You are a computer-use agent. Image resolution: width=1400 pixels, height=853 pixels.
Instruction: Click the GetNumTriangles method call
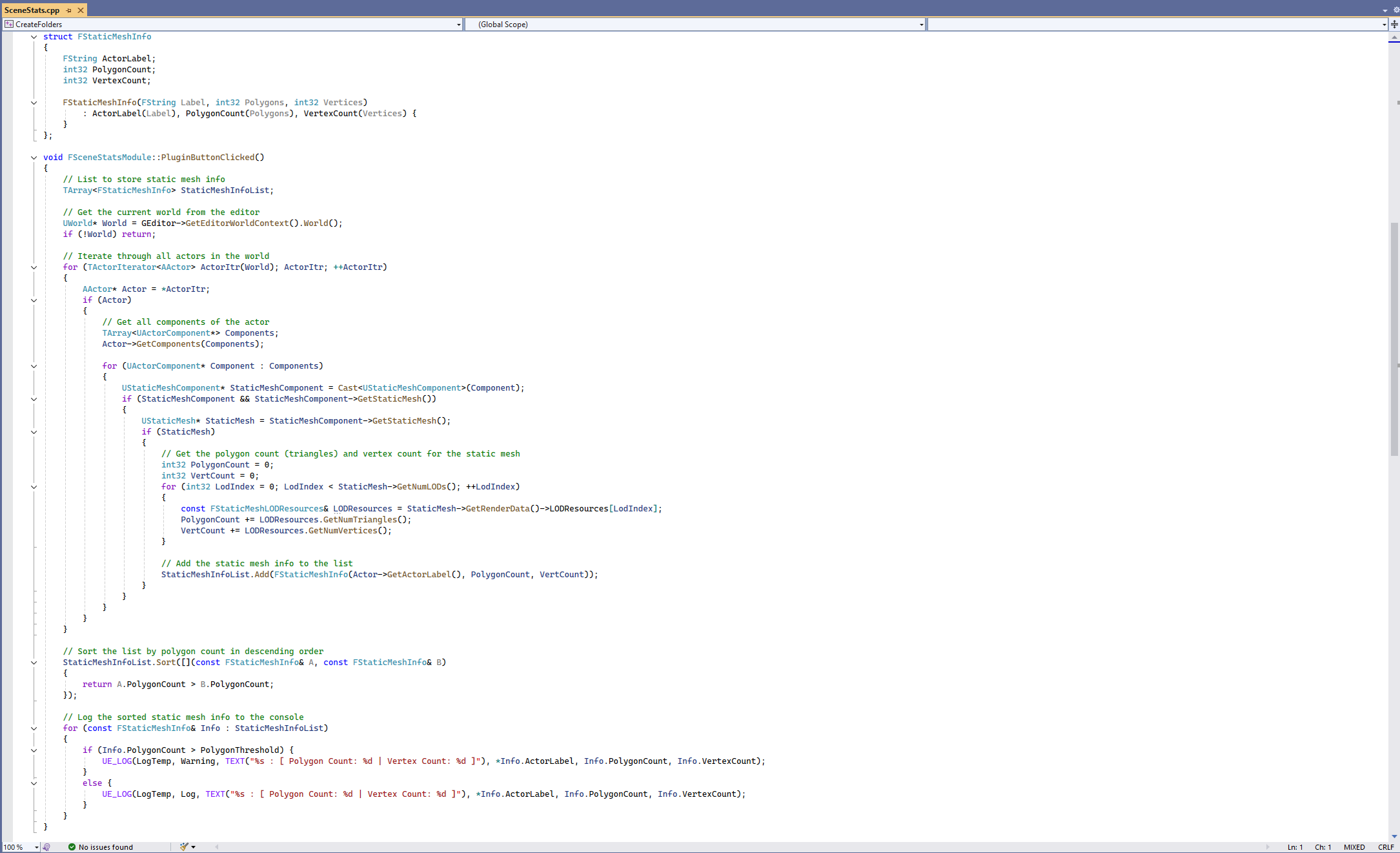pyautogui.click(x=360, y=520)
